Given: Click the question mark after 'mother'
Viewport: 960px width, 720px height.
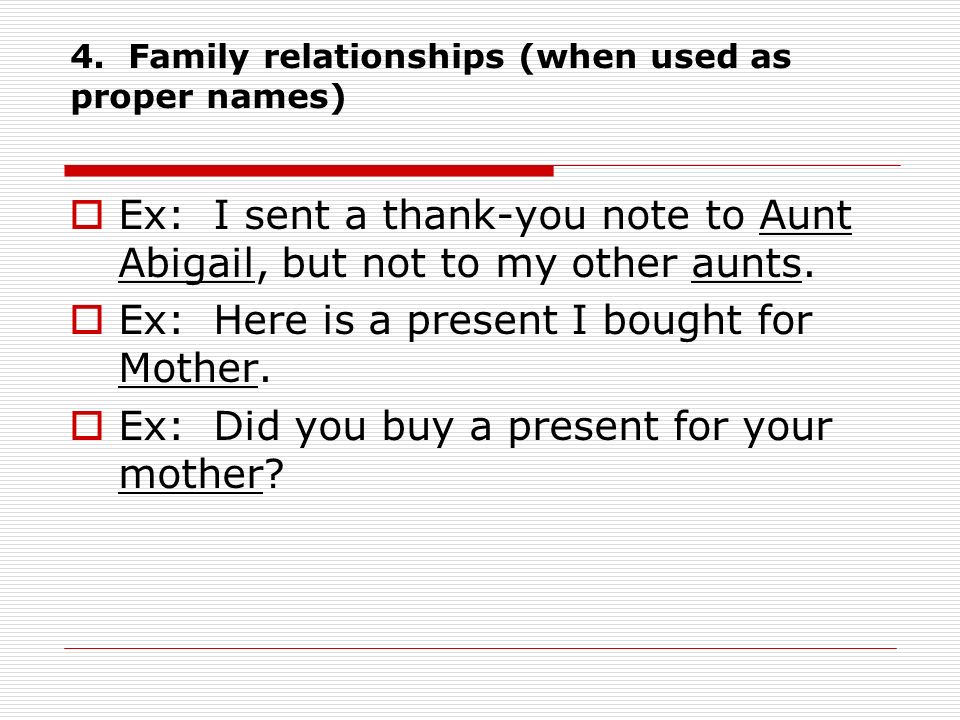Looking at the screenshot, I should pos(274,474).
